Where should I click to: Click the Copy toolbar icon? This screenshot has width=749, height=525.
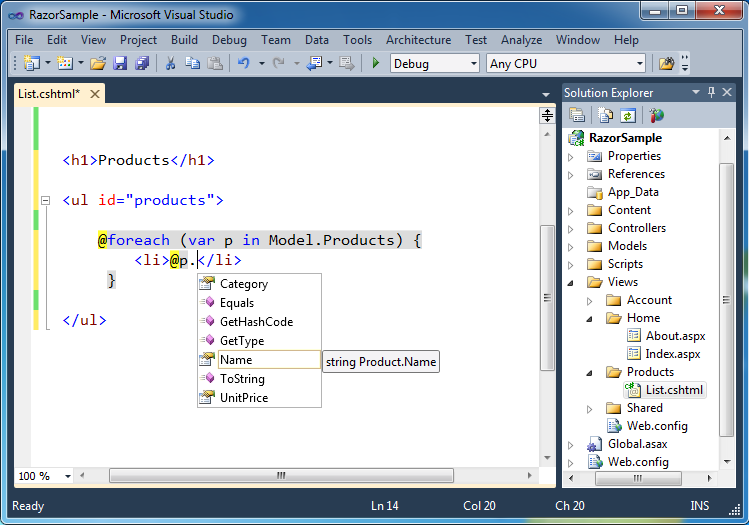pyautogui.click(x=193, y=63)
